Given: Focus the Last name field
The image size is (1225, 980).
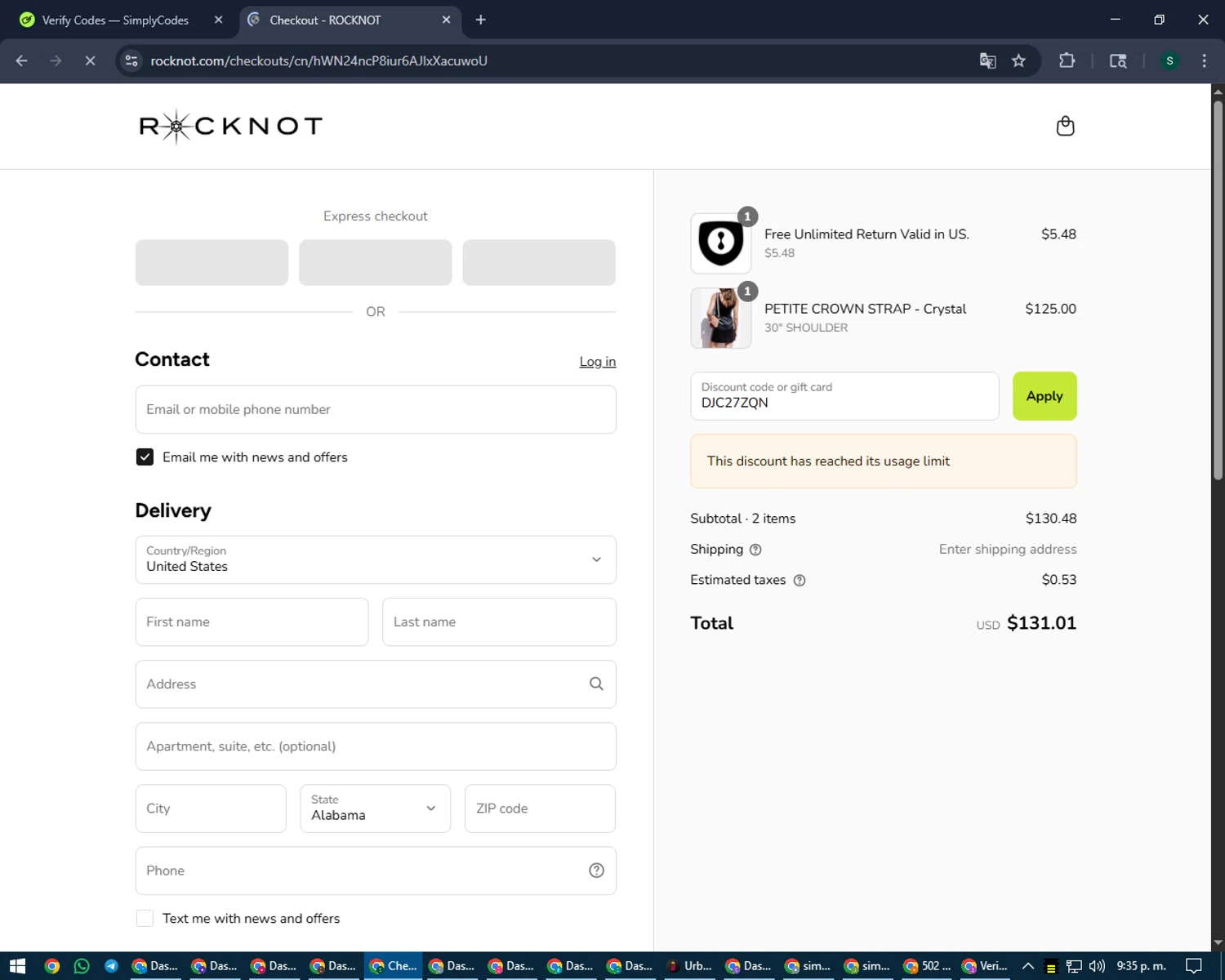Looking at the screenshot, I should tap(499, 621).
